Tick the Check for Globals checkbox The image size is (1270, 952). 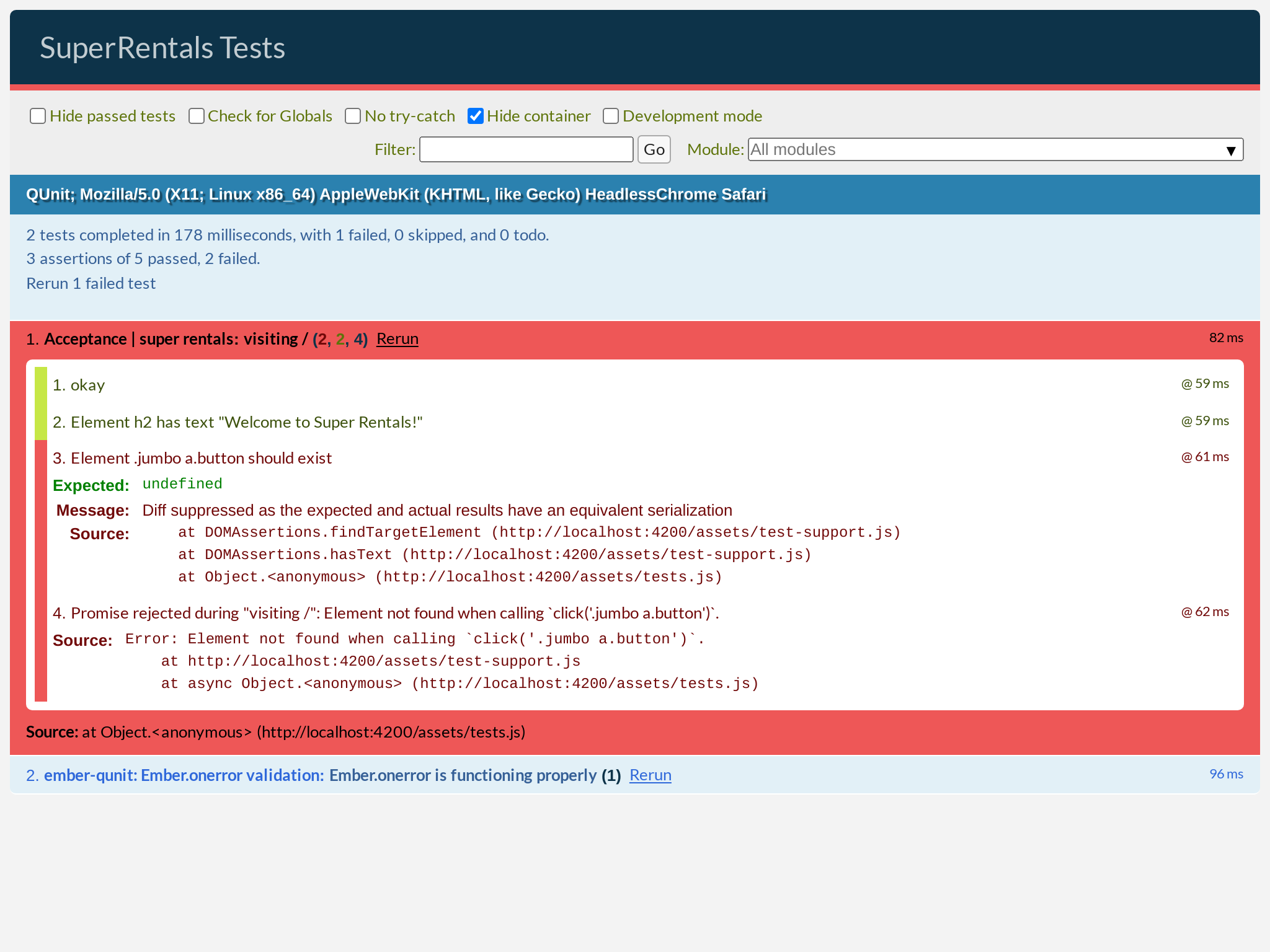click(x=197, y=116)
